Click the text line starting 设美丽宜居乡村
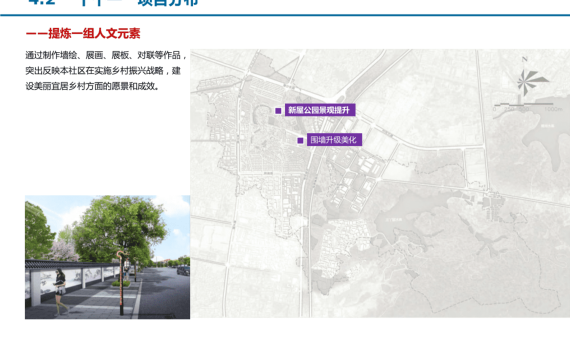Viewport: 570px width, 360px height. pos(92,86)
